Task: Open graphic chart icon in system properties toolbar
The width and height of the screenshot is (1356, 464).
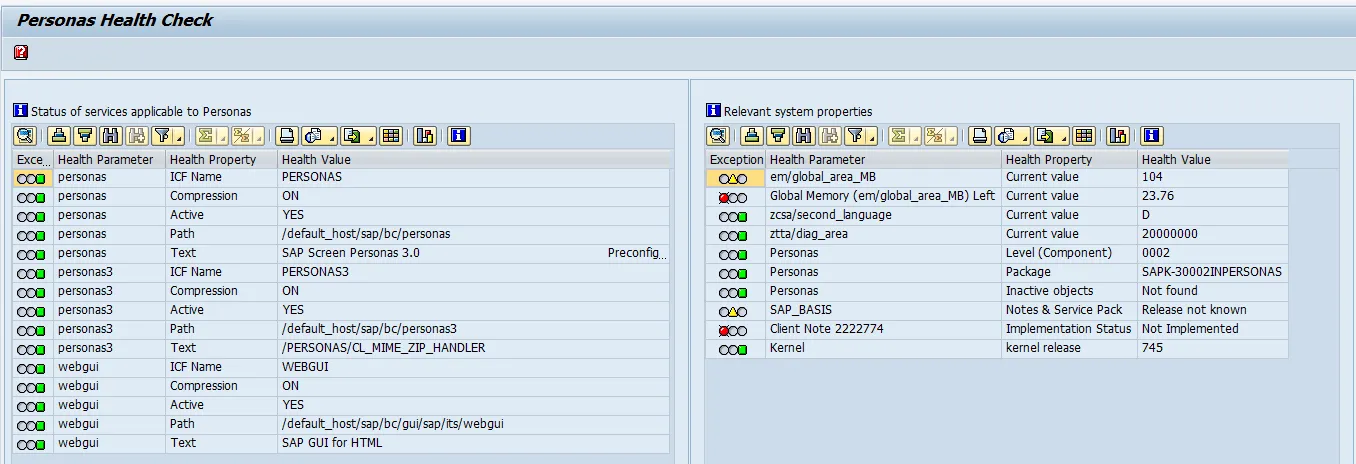Action: (x=1118, y=136)
